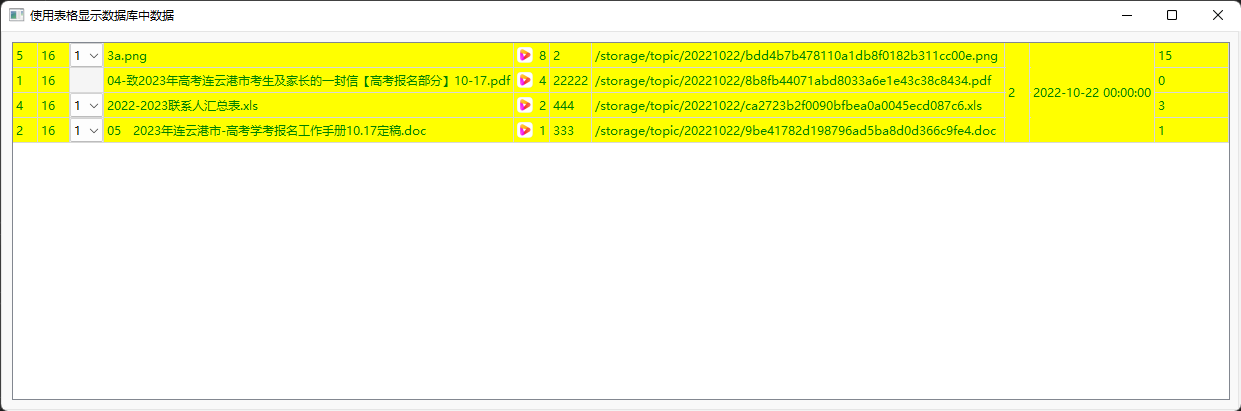Screen dimensions: 1241x411
Task: Click the value 16 in the doc row
Action: [48, 130]
